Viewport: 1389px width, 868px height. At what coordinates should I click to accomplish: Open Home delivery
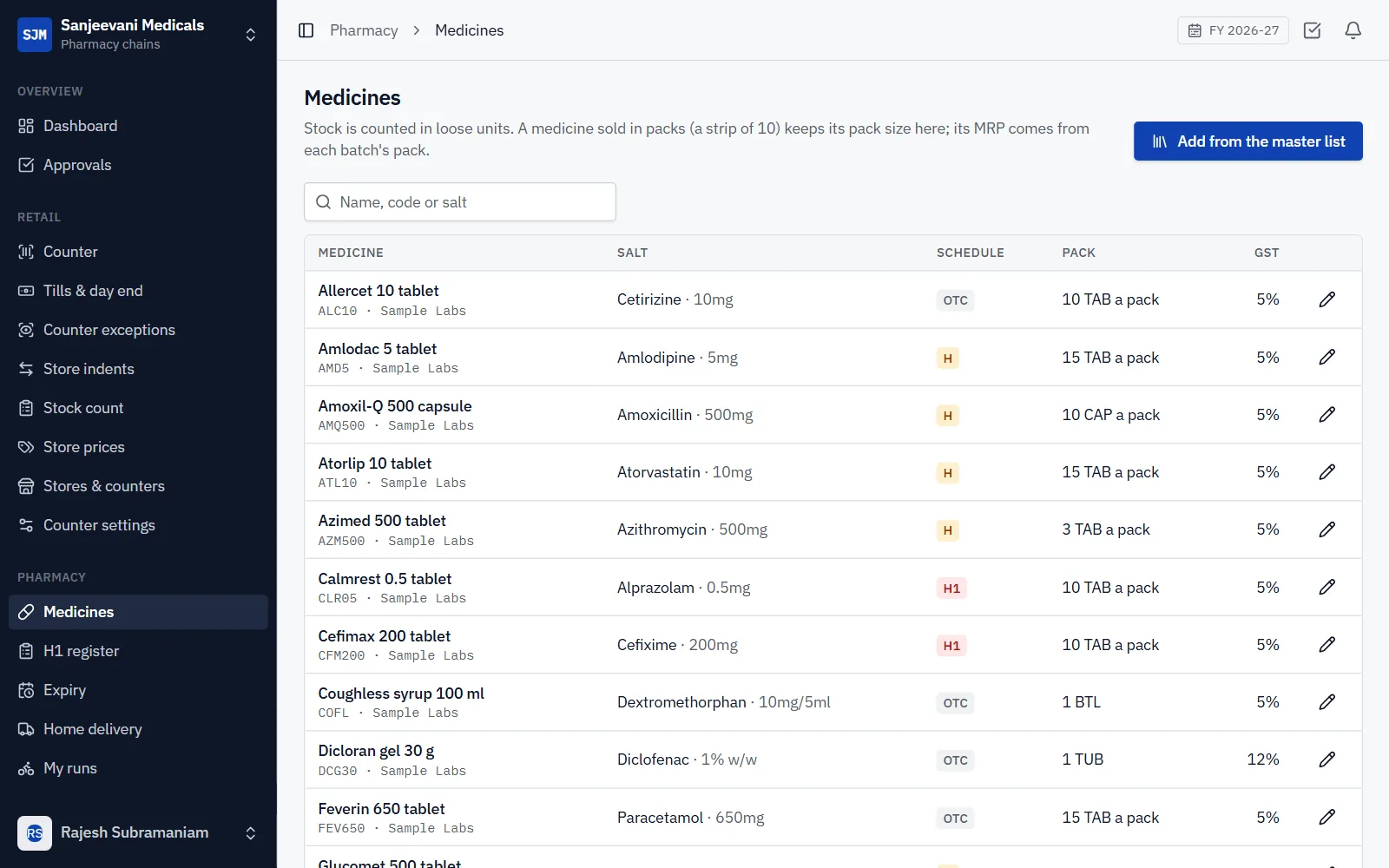138,729
